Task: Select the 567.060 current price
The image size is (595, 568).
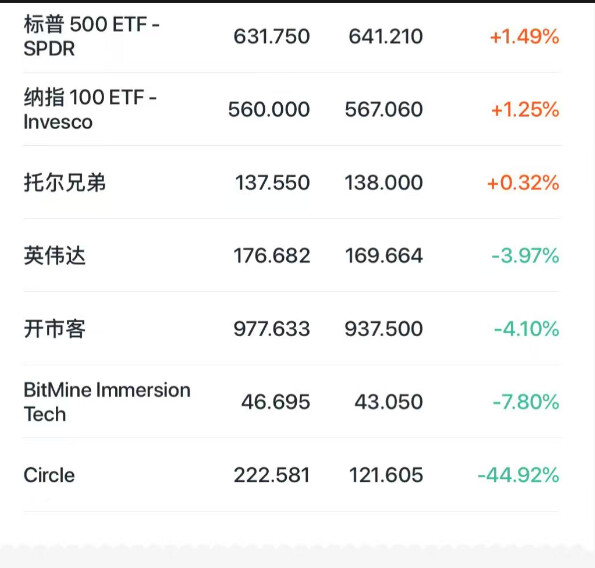Action: [384, 110]
